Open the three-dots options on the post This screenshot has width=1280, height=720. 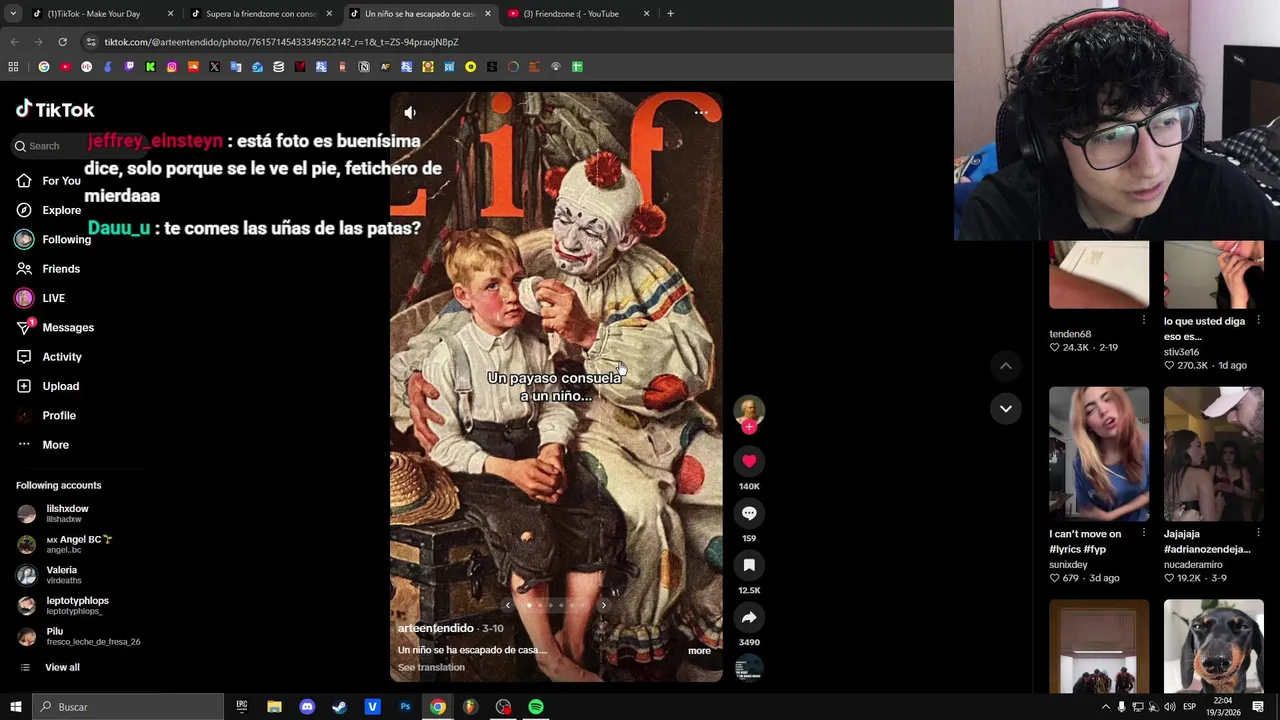pyautogui.click(x=701, y=113)
